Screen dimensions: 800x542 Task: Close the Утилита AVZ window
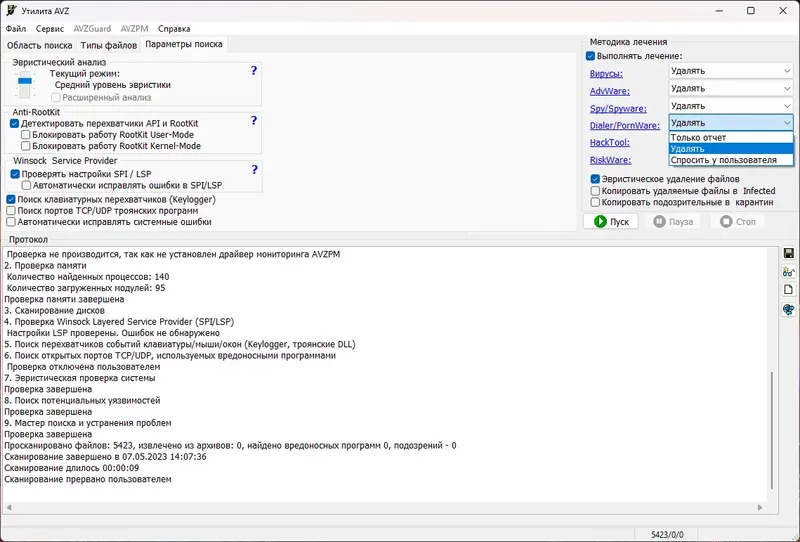[783, 11]
